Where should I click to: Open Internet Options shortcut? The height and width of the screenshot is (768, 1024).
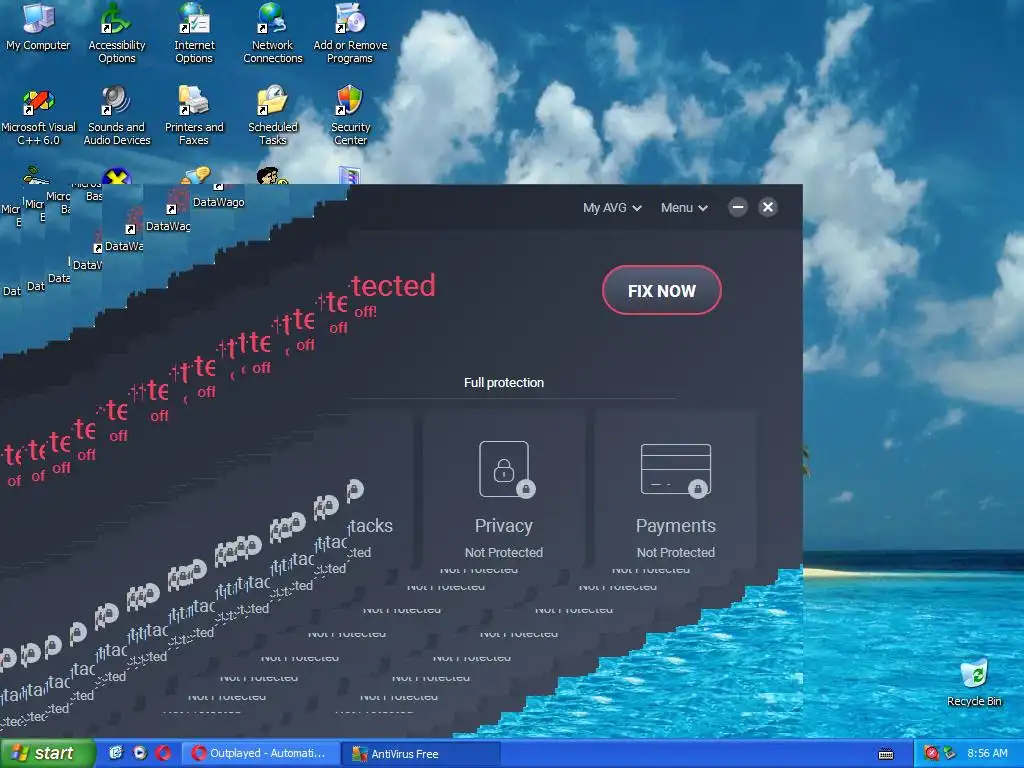click(194, 33)
